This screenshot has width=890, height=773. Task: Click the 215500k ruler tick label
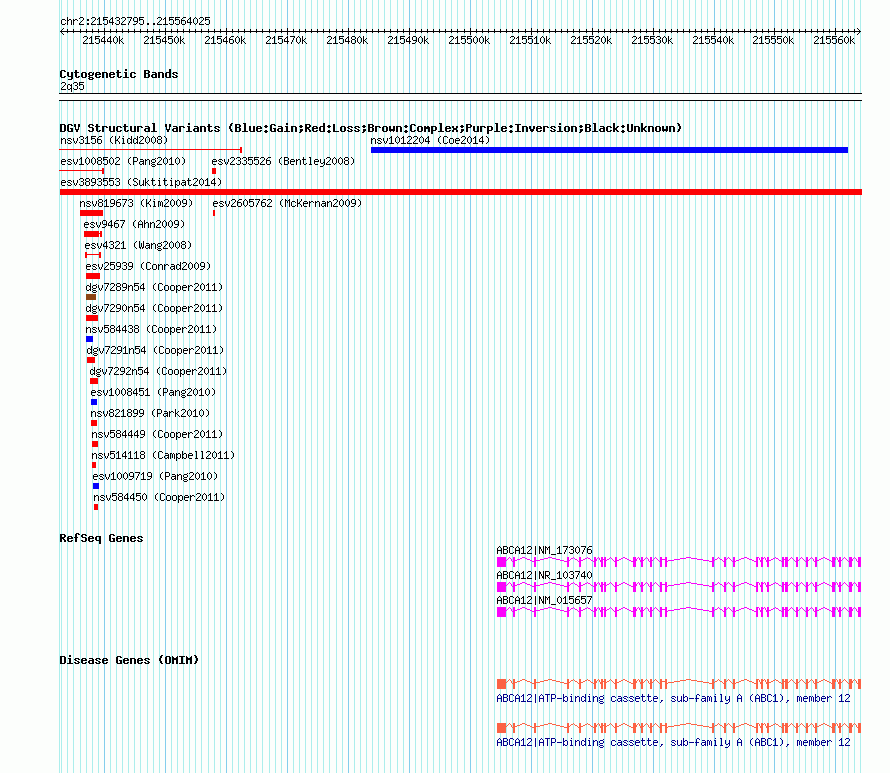[x=469, y=40]
